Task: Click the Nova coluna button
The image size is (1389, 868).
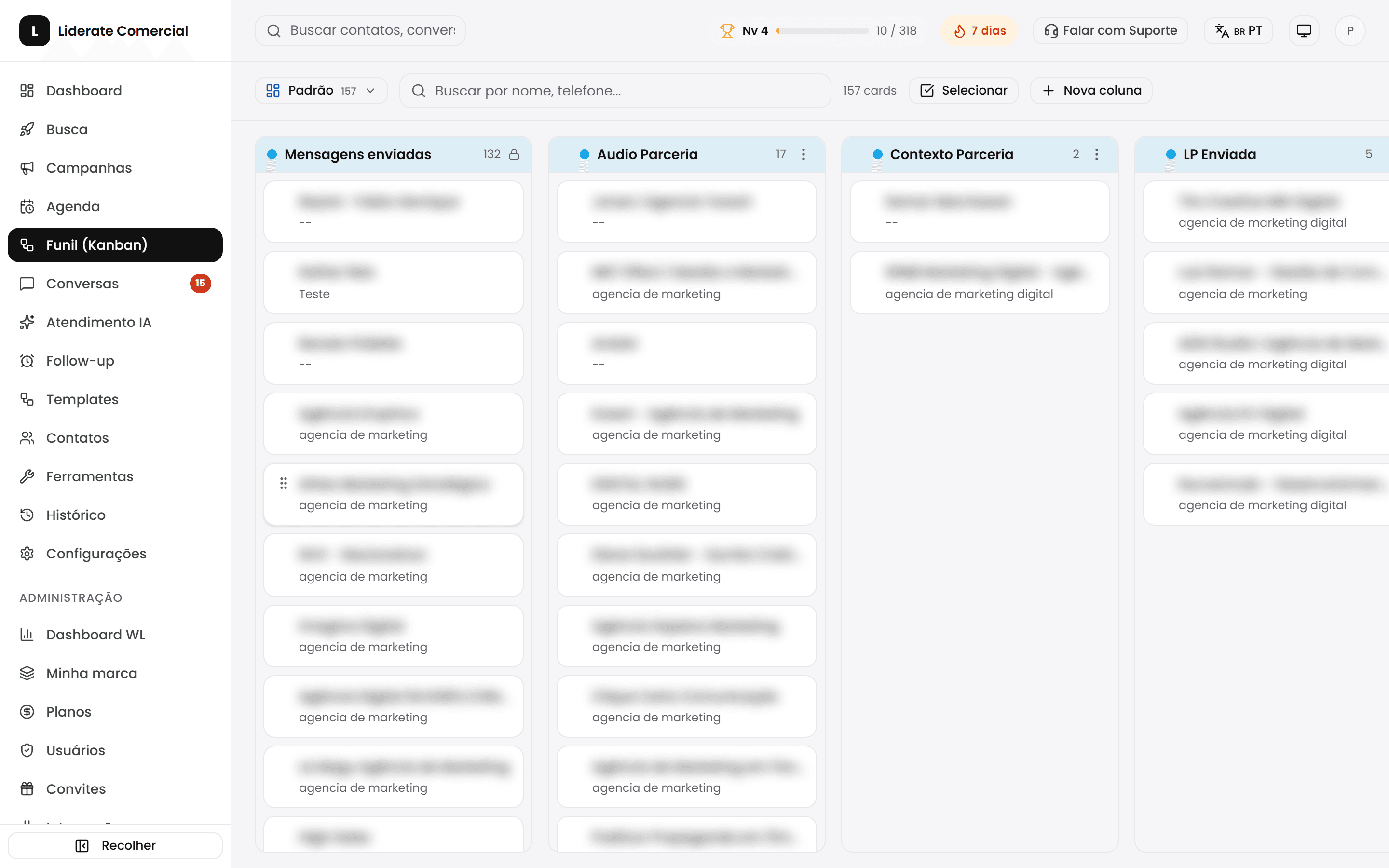Action: point(1092,91)
